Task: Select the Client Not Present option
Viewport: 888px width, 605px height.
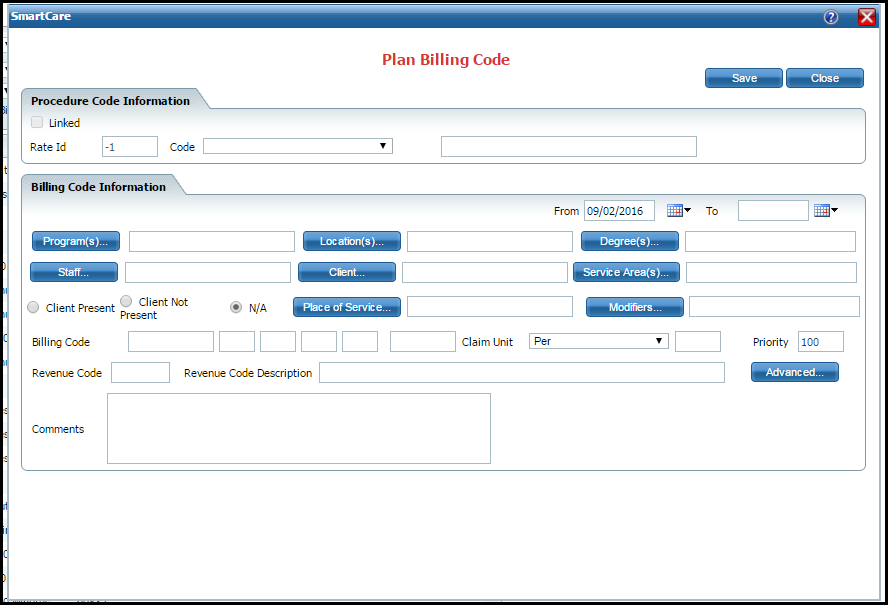Action: pyautogui.click(x=126, y=300)
